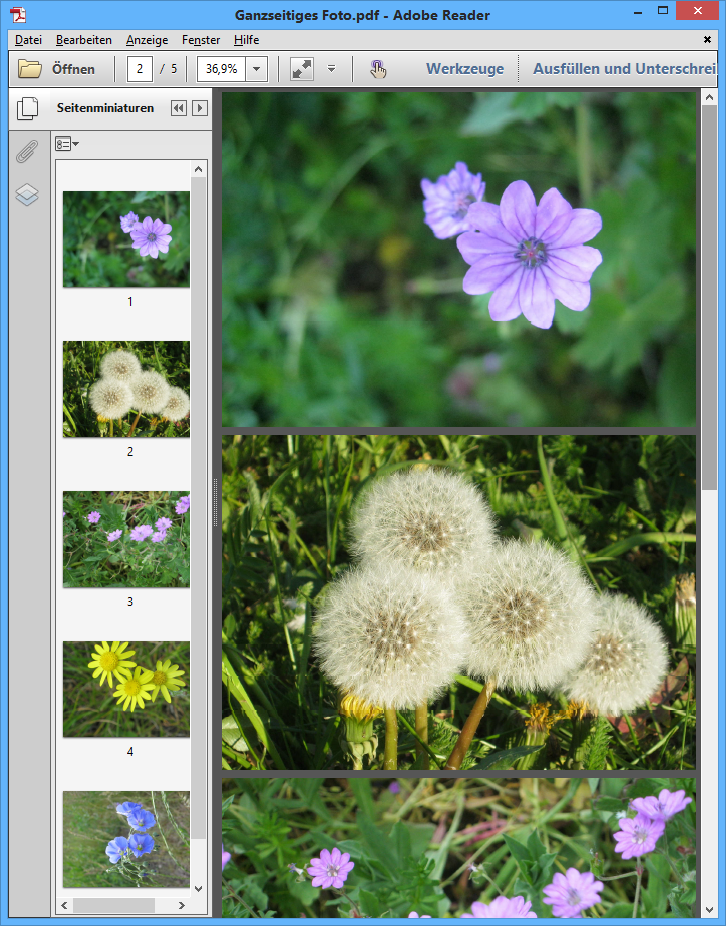Collapse thumbnails panel with double-arrow button

click(x=178, y=108)
